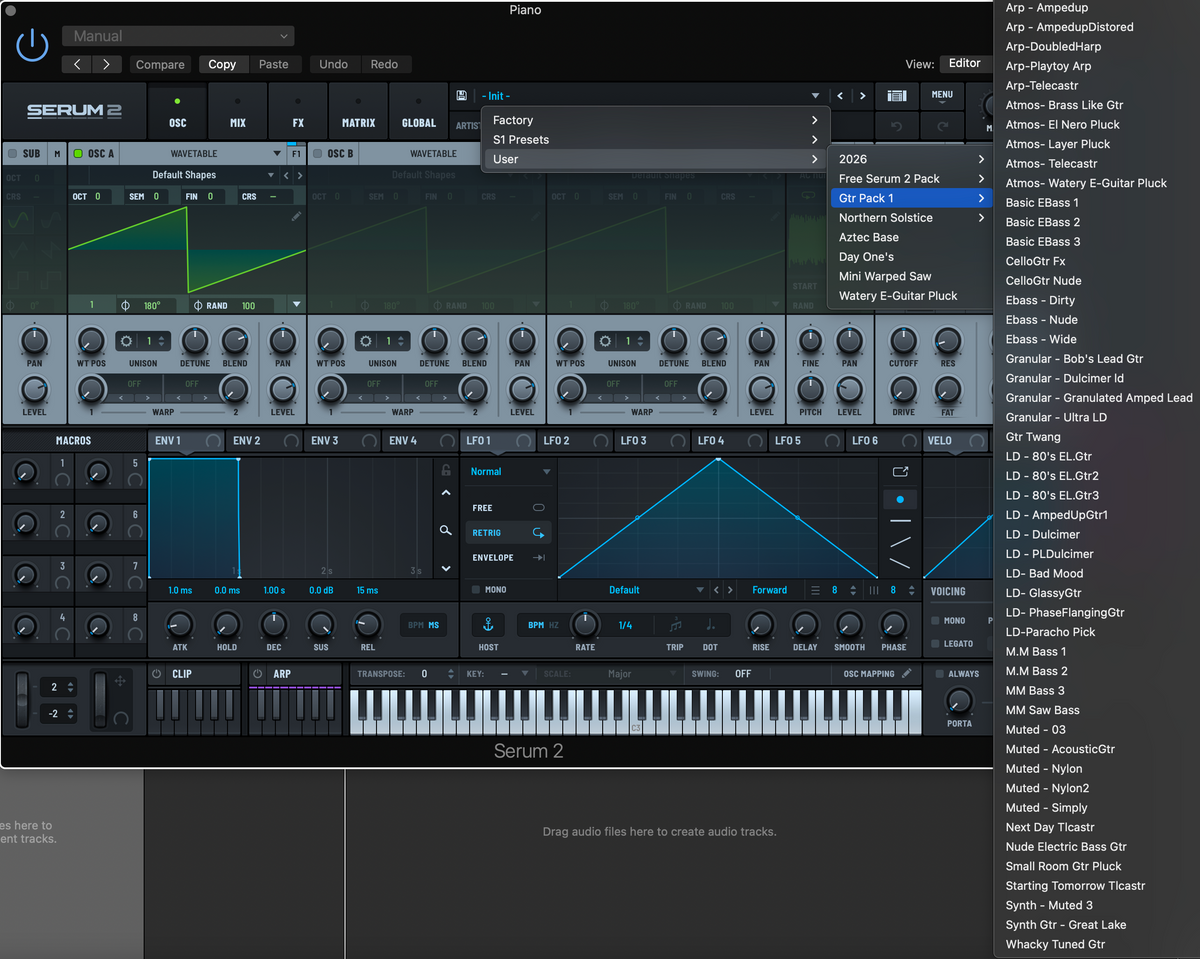Viewport: 1200px width, 959px height.
Task: Open the preset browser icon
Action: tap(897, 96)
